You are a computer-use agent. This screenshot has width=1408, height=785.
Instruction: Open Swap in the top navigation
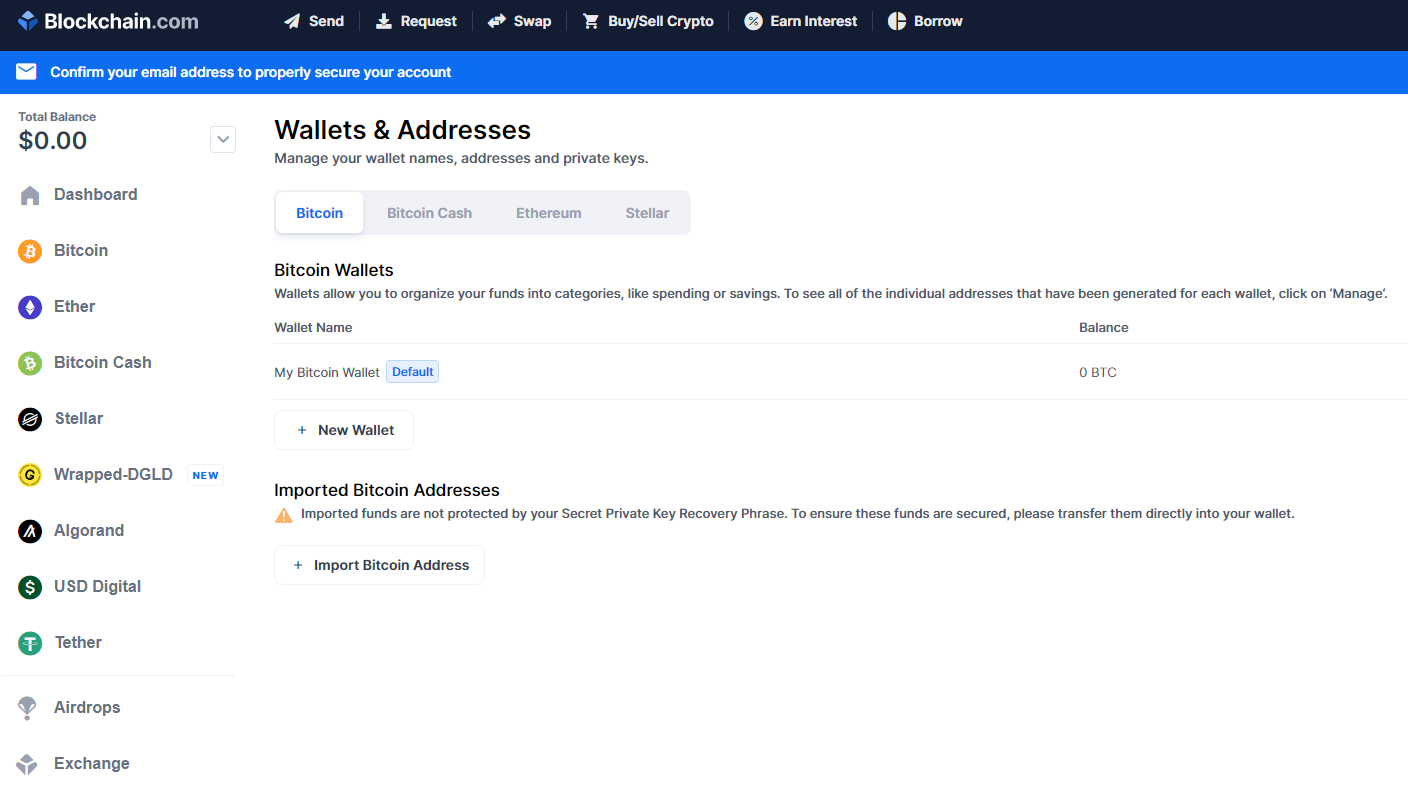point(519,21)
